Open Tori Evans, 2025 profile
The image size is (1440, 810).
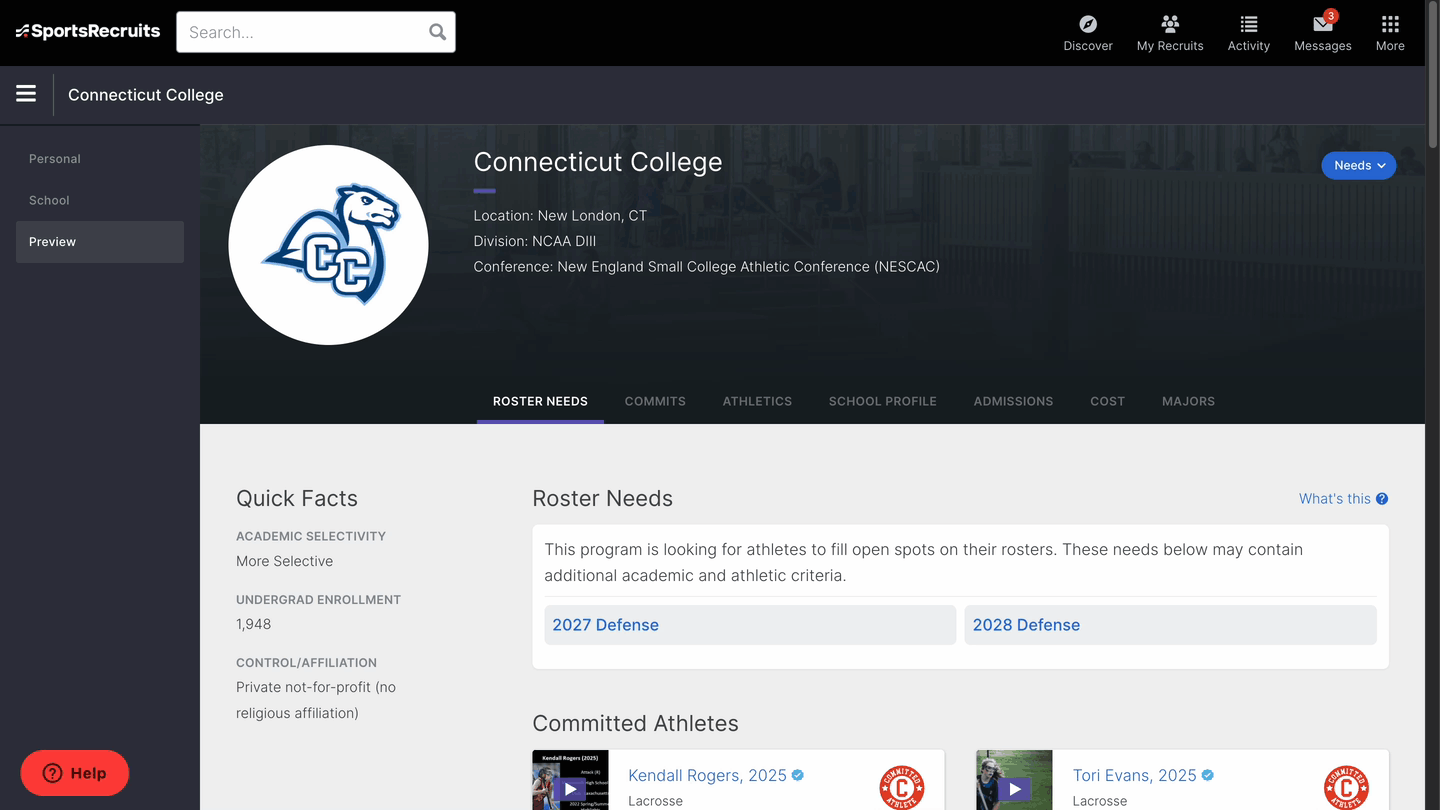tap(1134, 775)
